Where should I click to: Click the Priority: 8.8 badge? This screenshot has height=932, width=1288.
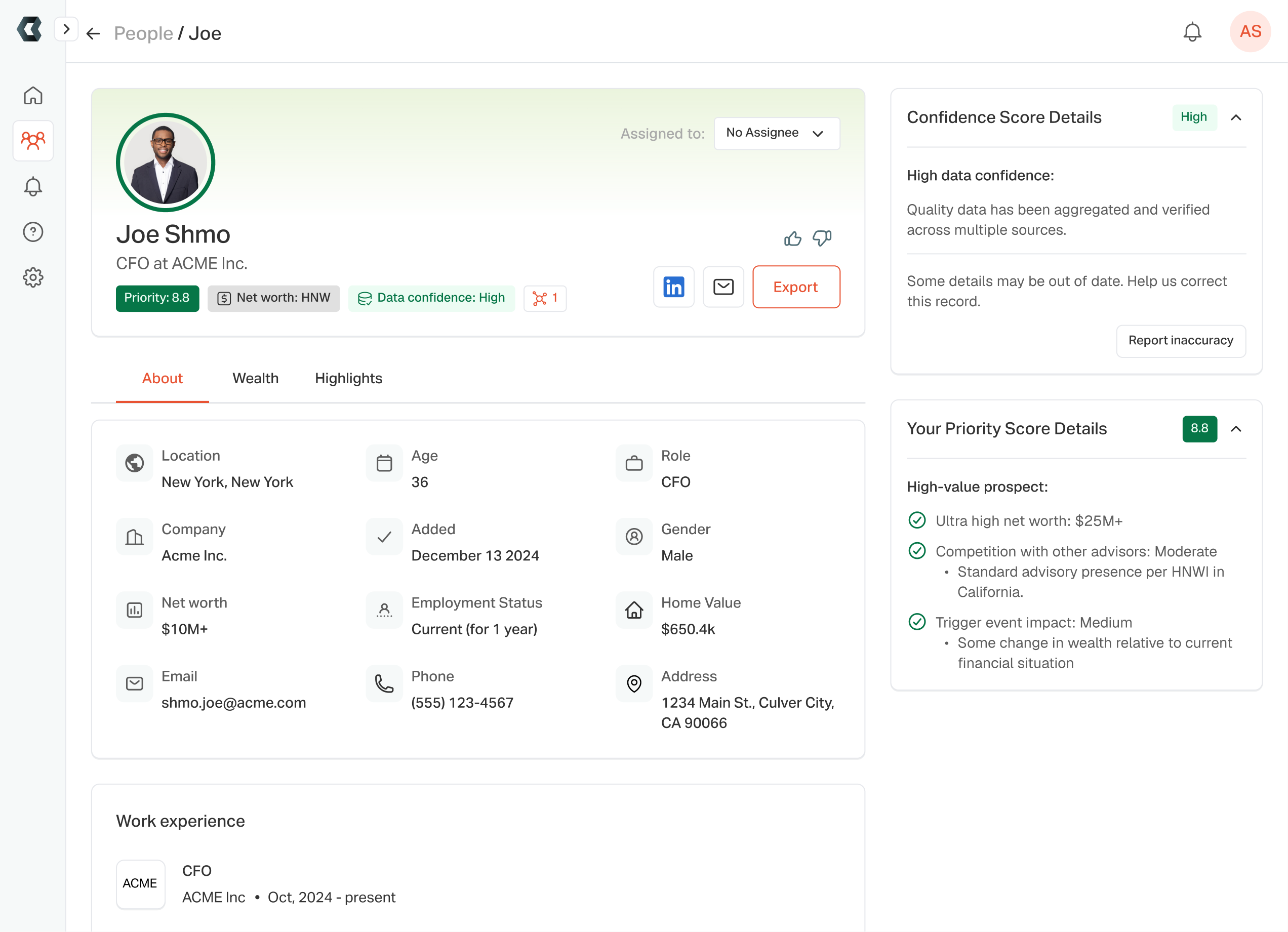157,298
